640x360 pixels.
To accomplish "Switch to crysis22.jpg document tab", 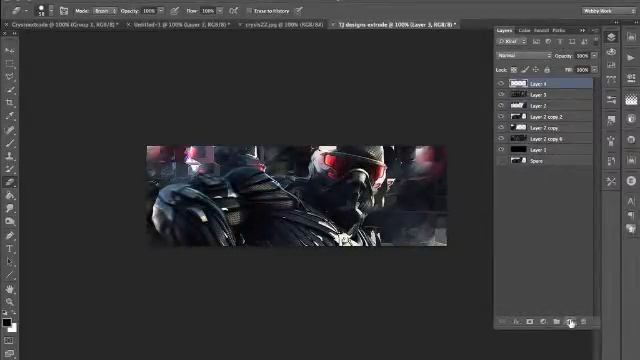I will [284, 24].
